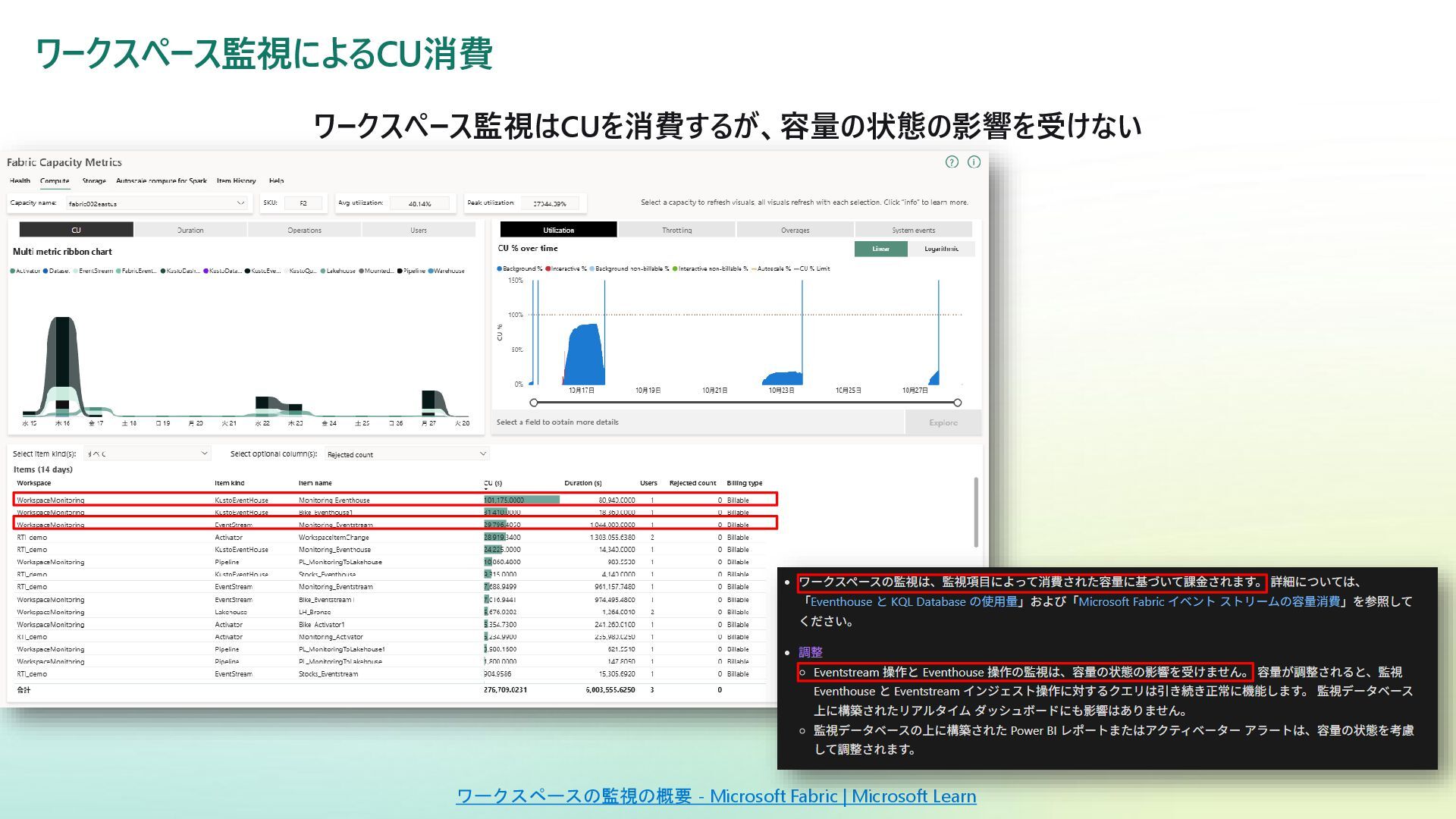The height and width of the screenshot is (819, 1456).
Task: Click the Background % legend marker
Action: tap(500, 268)
